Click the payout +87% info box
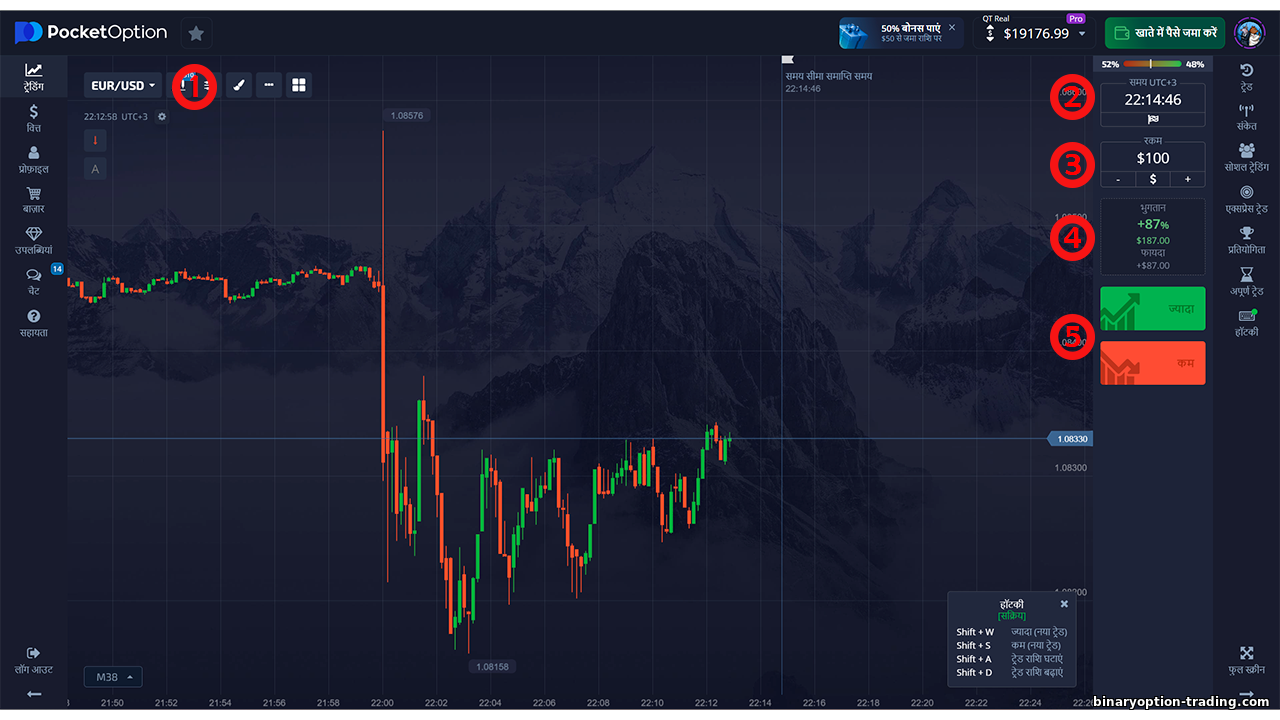 [x=1152, y=236]
